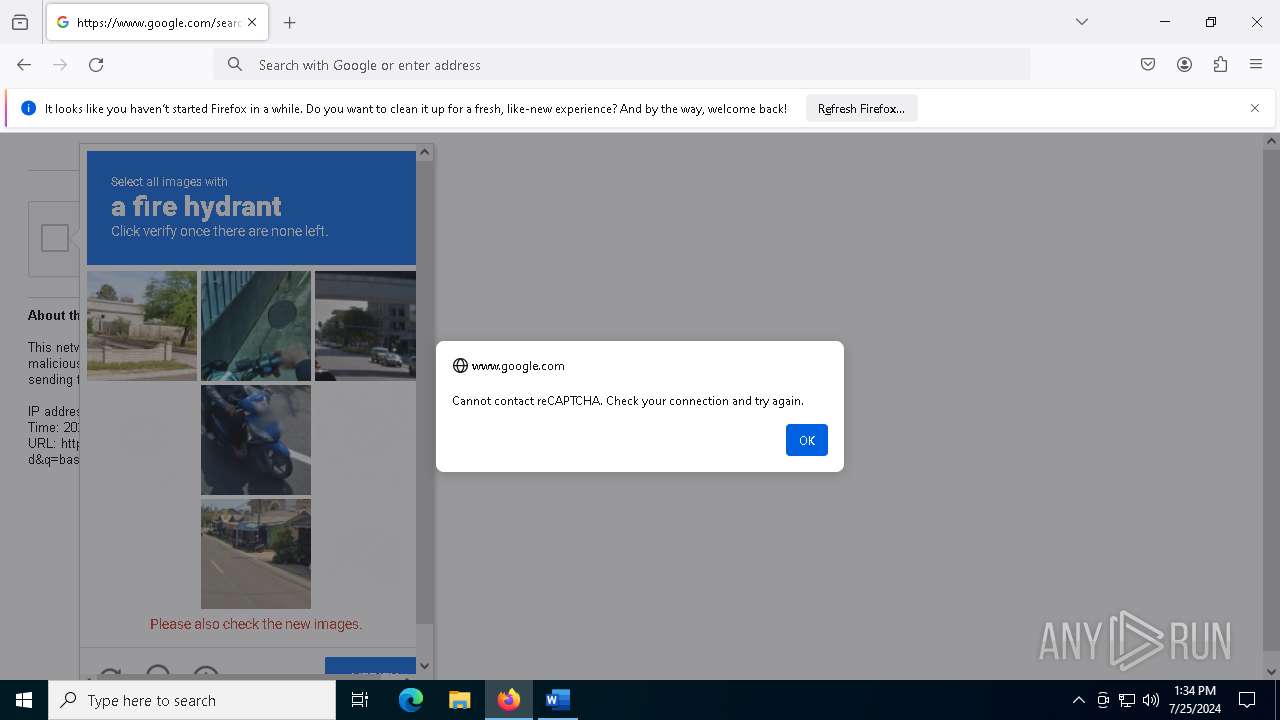Image resolution: width=1280 pixels, height=720 pixels.
Task: Show hidden system tray icons
Action: (1078, 700)
